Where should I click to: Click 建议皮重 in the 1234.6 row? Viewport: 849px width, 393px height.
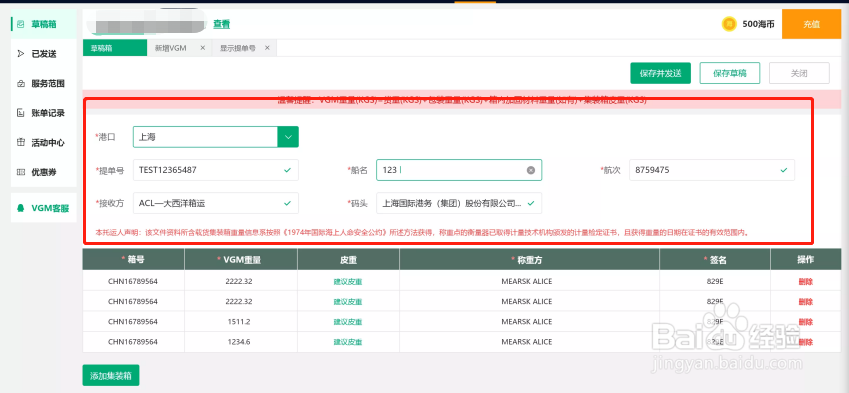(348, 342)
